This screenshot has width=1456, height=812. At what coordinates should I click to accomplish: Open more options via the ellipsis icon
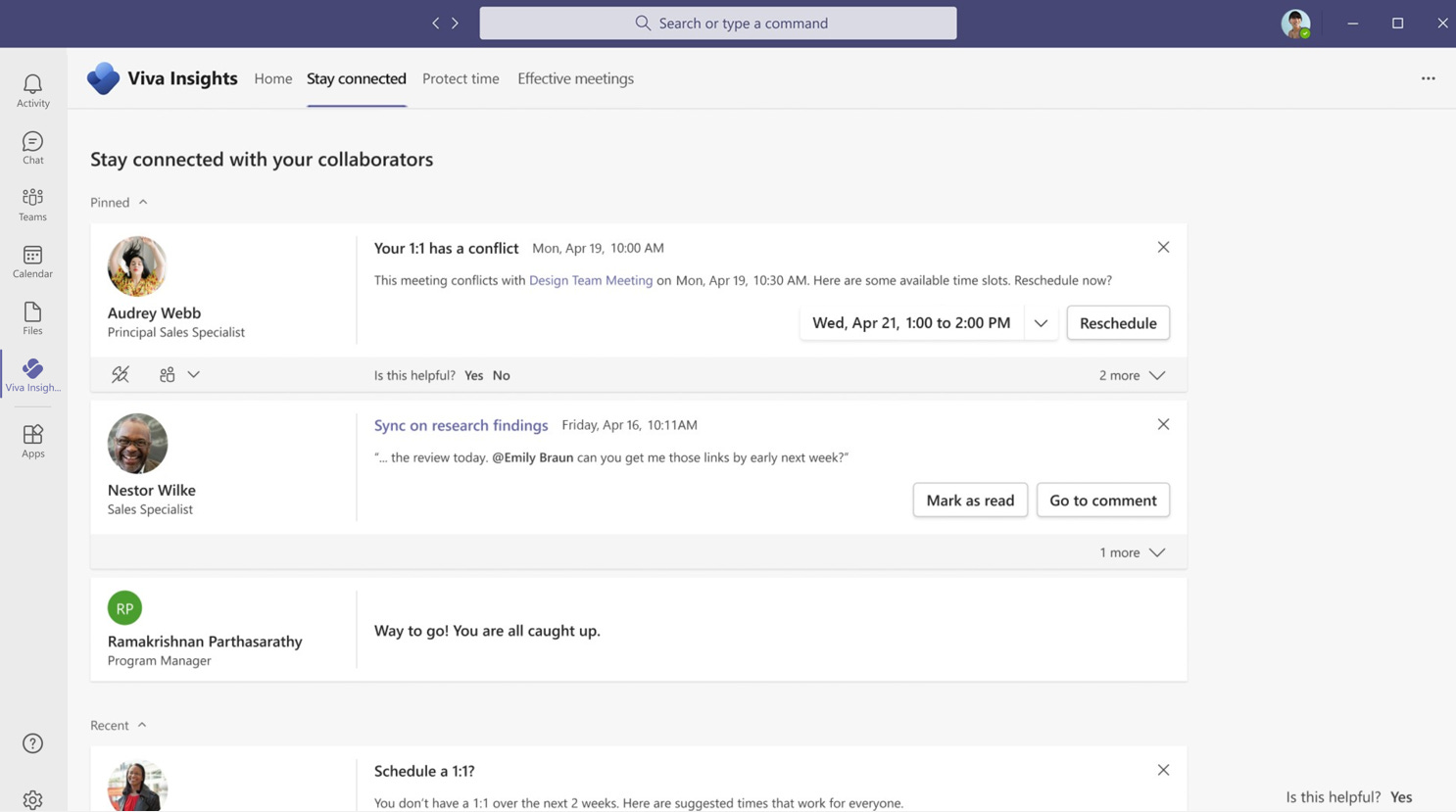click(1428, 78)
